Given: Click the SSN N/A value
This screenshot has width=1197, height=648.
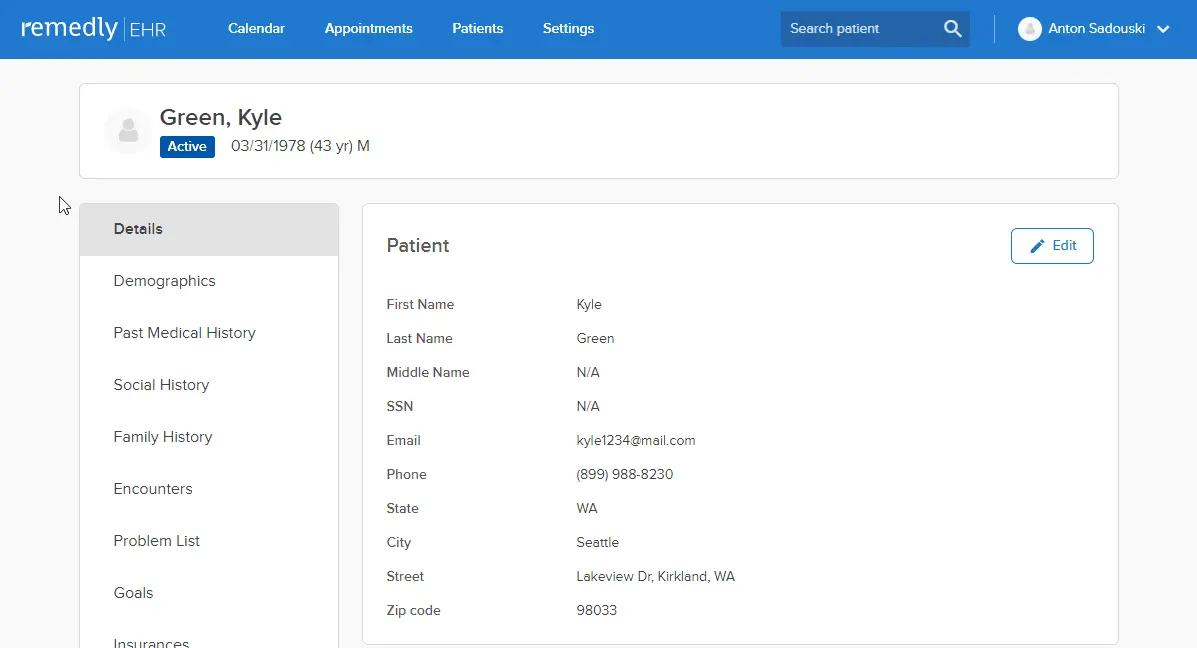Looking at the screenshot, I should (x=588, y=406).
